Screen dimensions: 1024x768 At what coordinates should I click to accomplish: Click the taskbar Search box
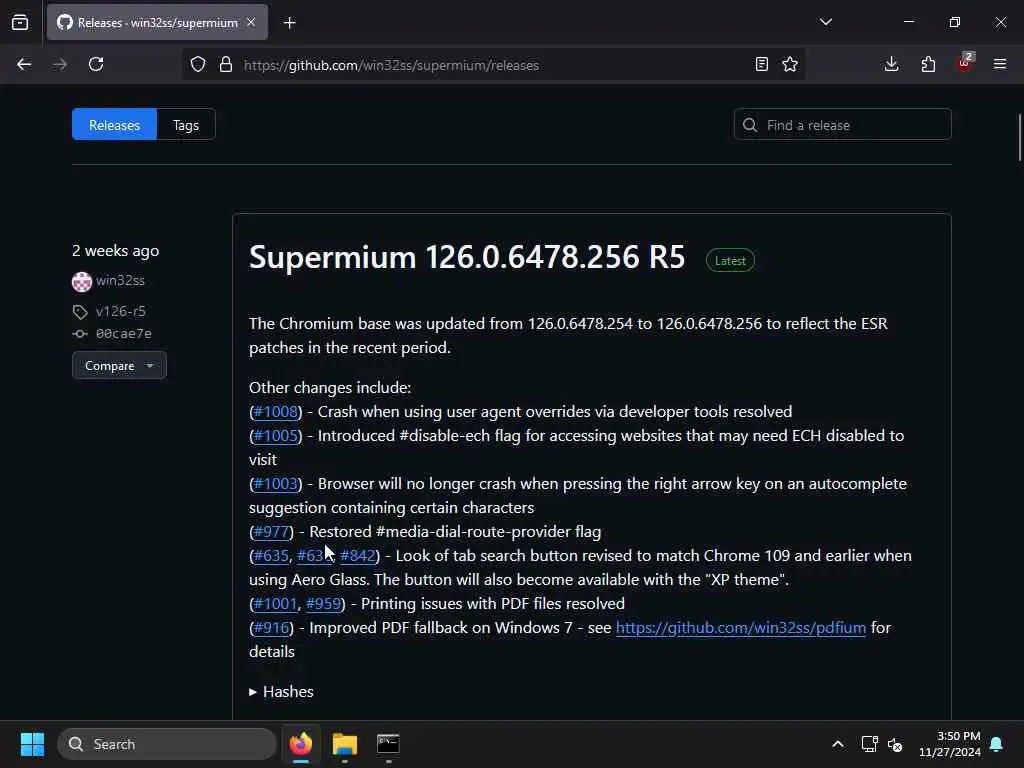pyautogui.click(x=167, y=744)
